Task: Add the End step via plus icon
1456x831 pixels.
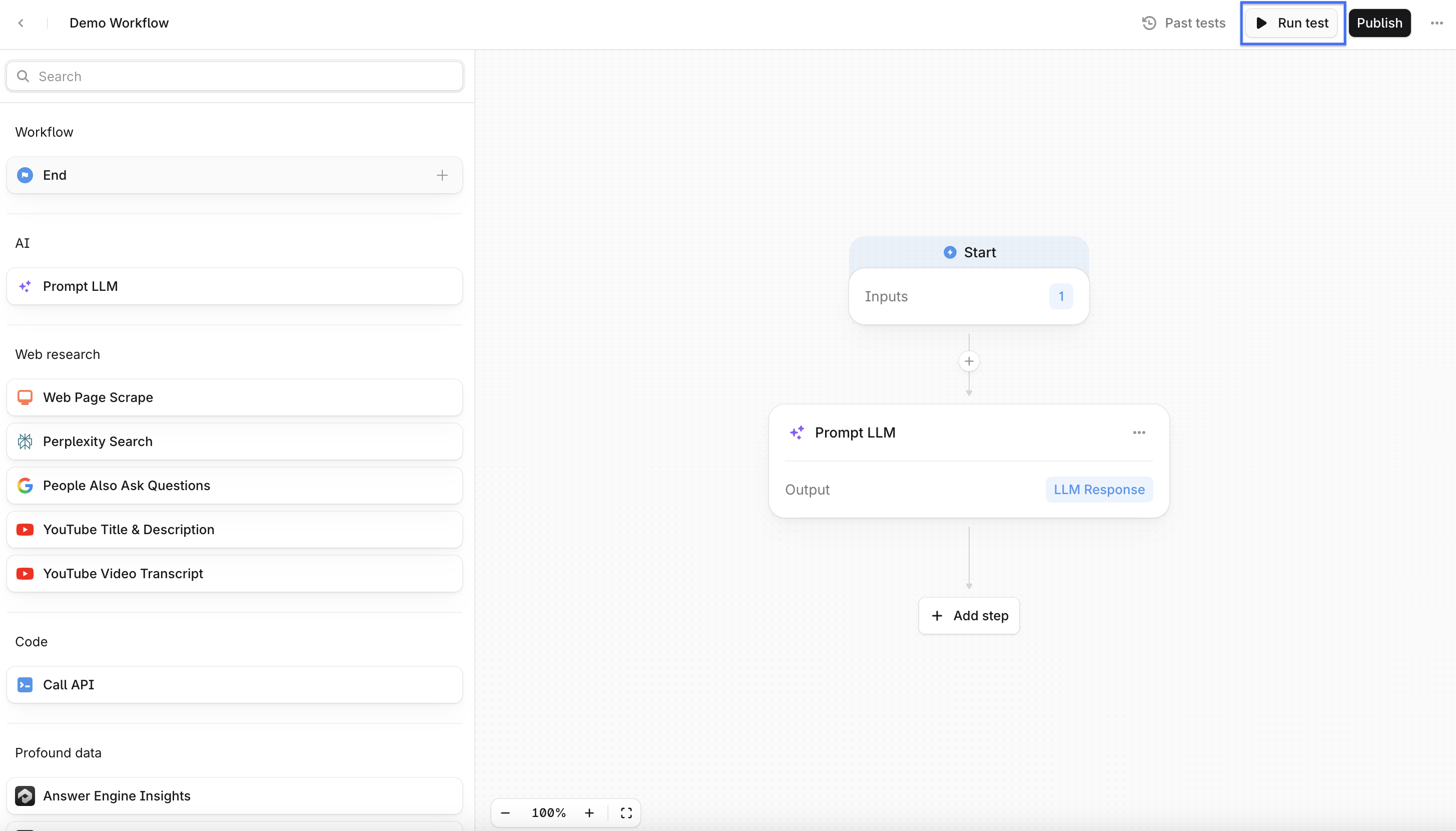Action: click(x=442, y=175)
